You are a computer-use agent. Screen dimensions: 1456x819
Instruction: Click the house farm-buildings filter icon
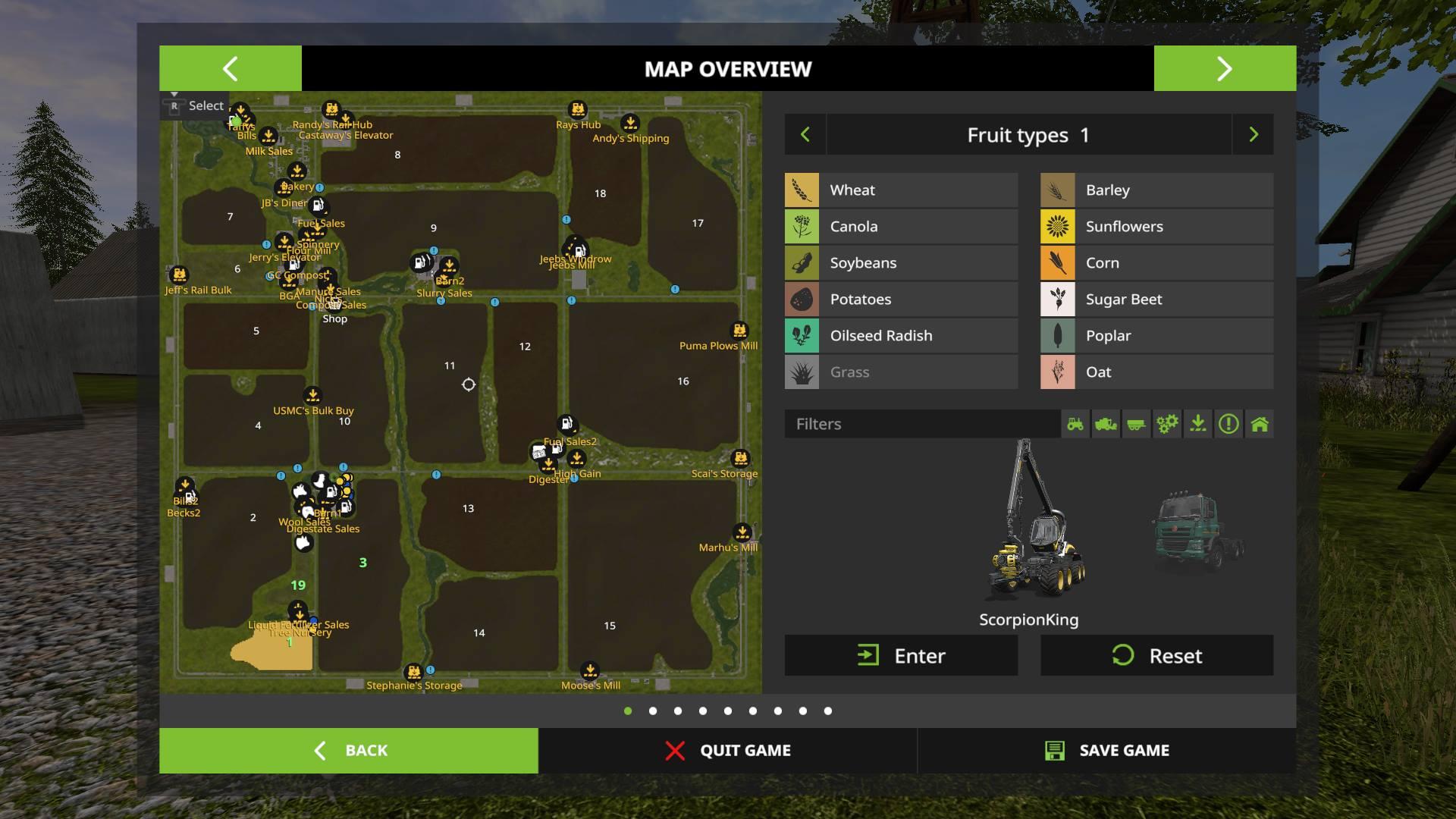coord(1260,424)
